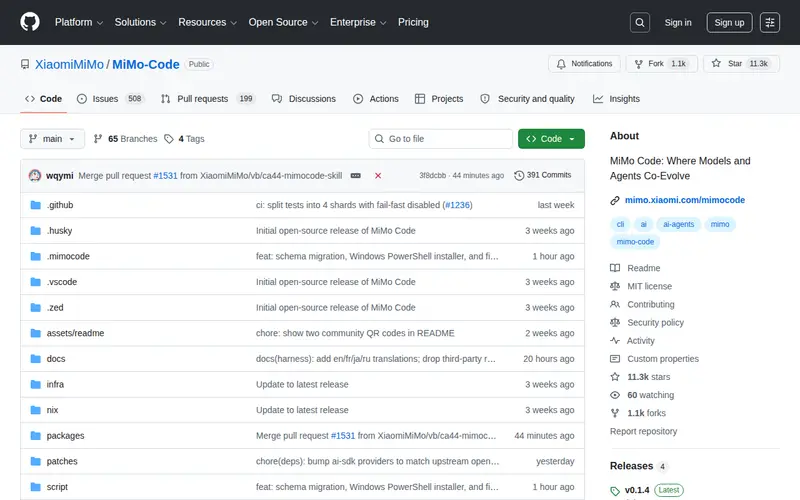
Task: Open mimo.xiaomi.com/mimocode website link
Action: [x=685, y=200]
